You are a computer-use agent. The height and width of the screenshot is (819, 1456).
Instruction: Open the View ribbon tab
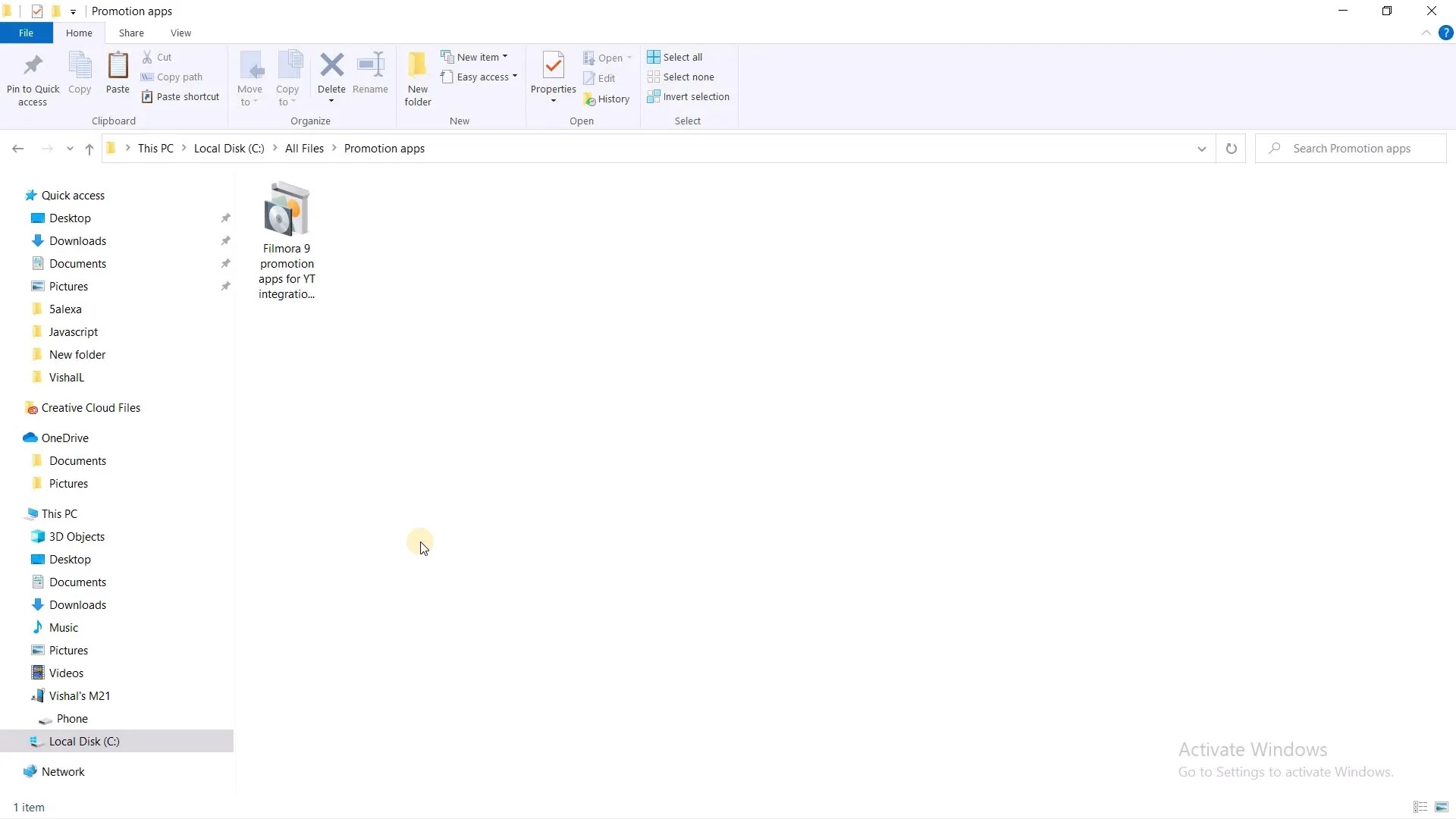pos(180,33)
